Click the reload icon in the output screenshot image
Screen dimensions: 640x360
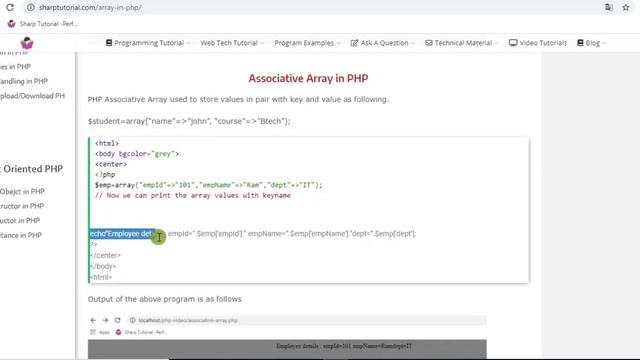coord(118,320)
